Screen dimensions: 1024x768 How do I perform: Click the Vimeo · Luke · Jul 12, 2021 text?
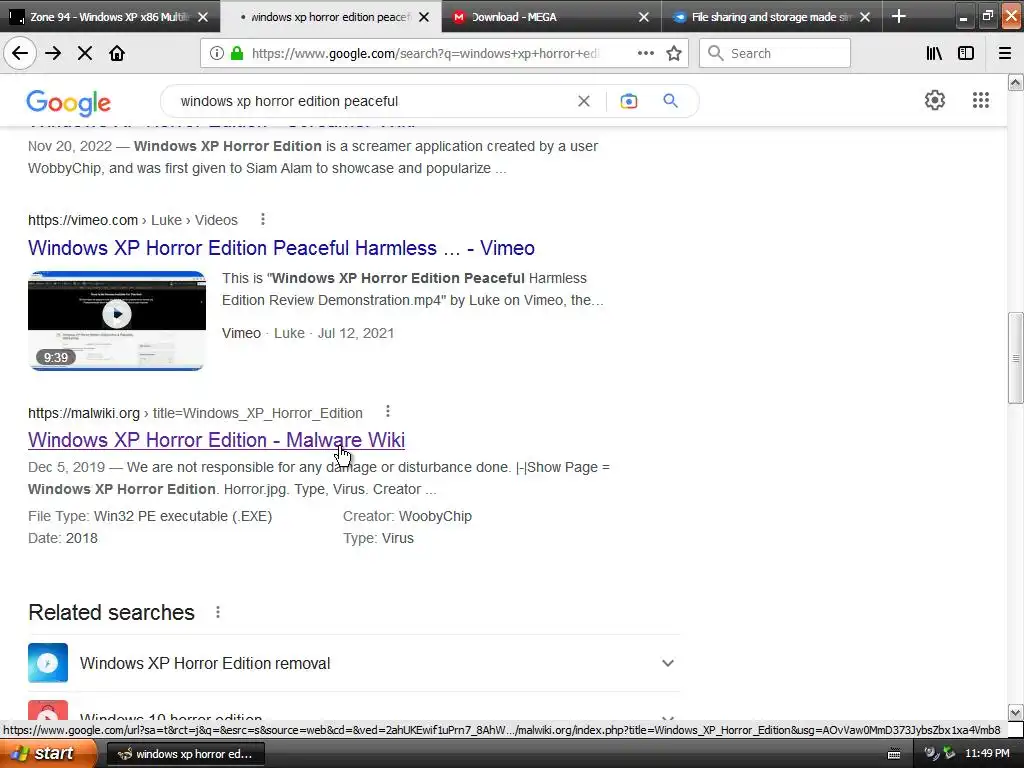coord(308,333)
